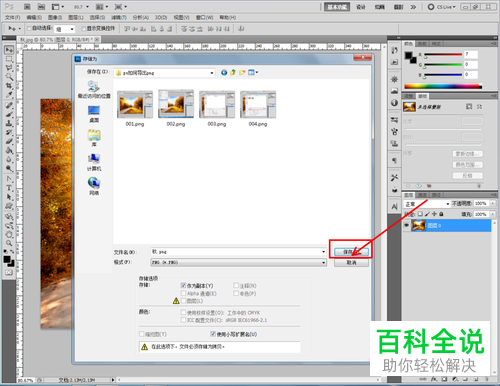Open the auto-select 组 dropdown in the options bar

65,29
